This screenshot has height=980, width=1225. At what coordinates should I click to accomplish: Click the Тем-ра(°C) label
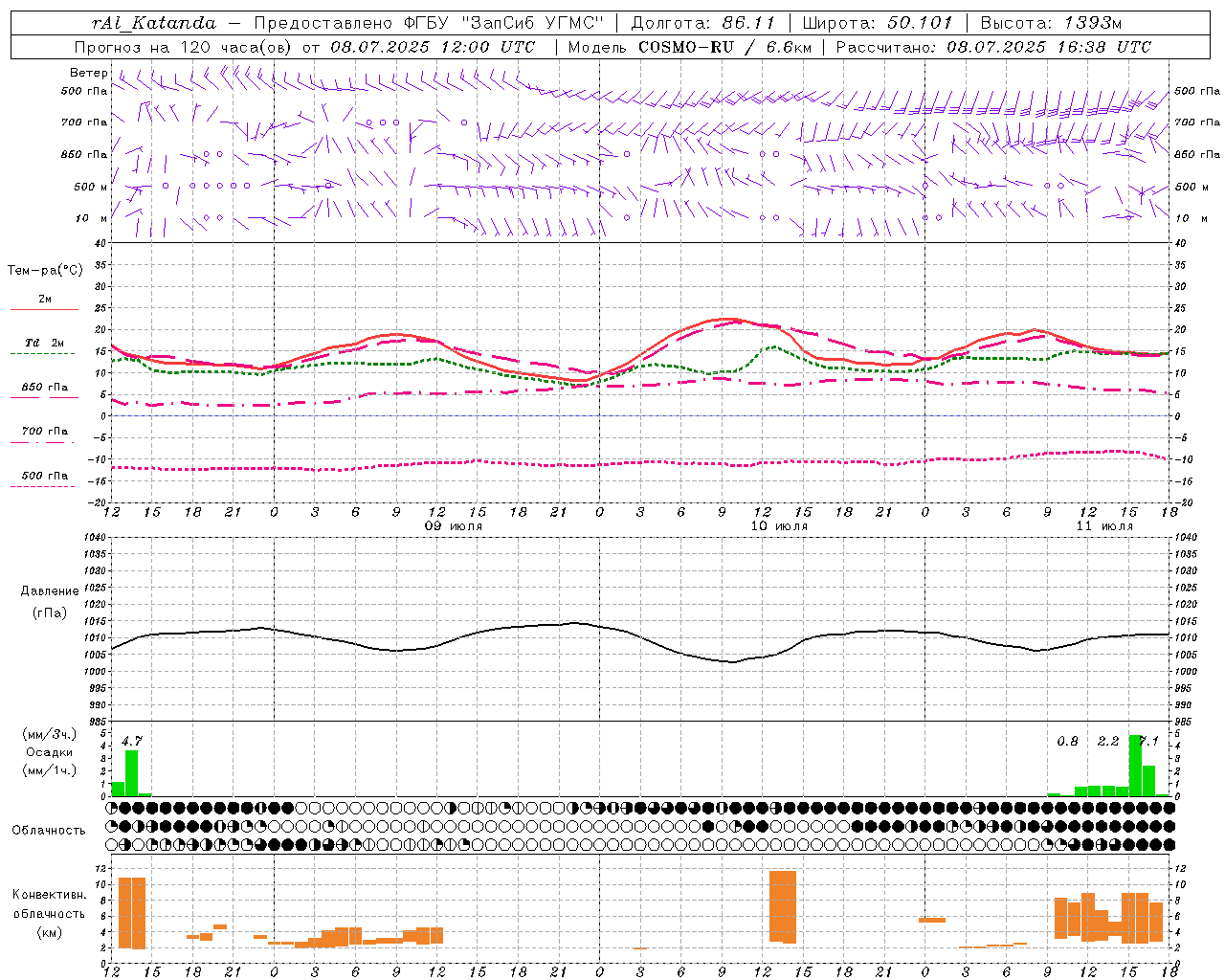(45, 271)
